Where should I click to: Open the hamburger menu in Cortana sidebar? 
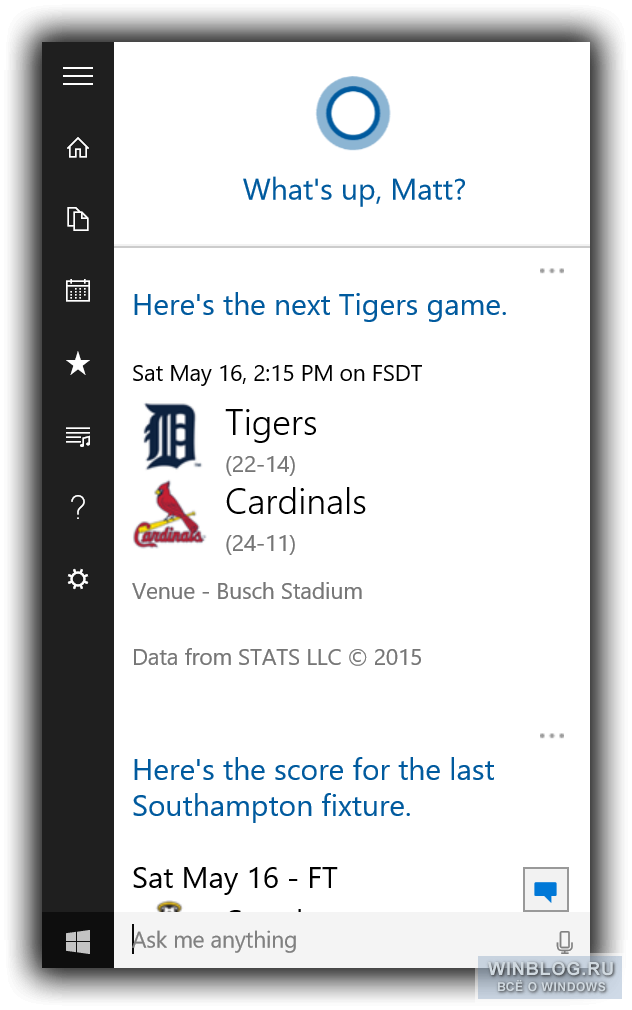point(78,76)
